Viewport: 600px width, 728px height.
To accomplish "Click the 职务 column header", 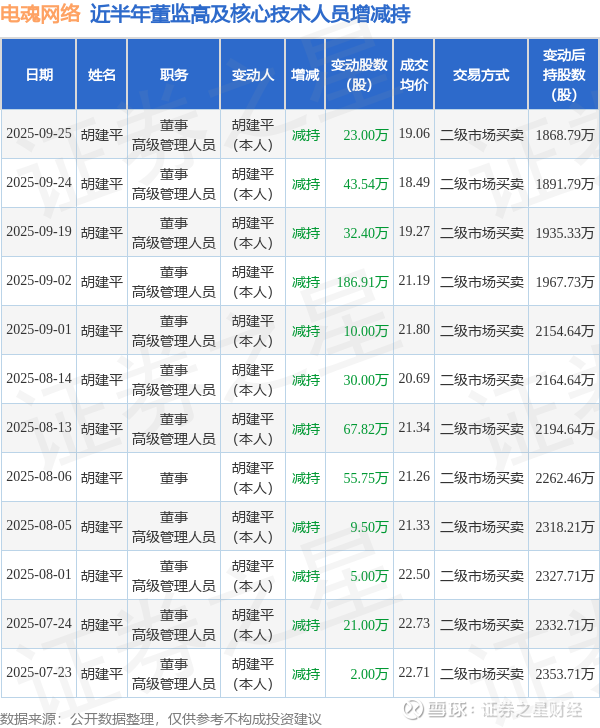I will [x=174, y=75].
